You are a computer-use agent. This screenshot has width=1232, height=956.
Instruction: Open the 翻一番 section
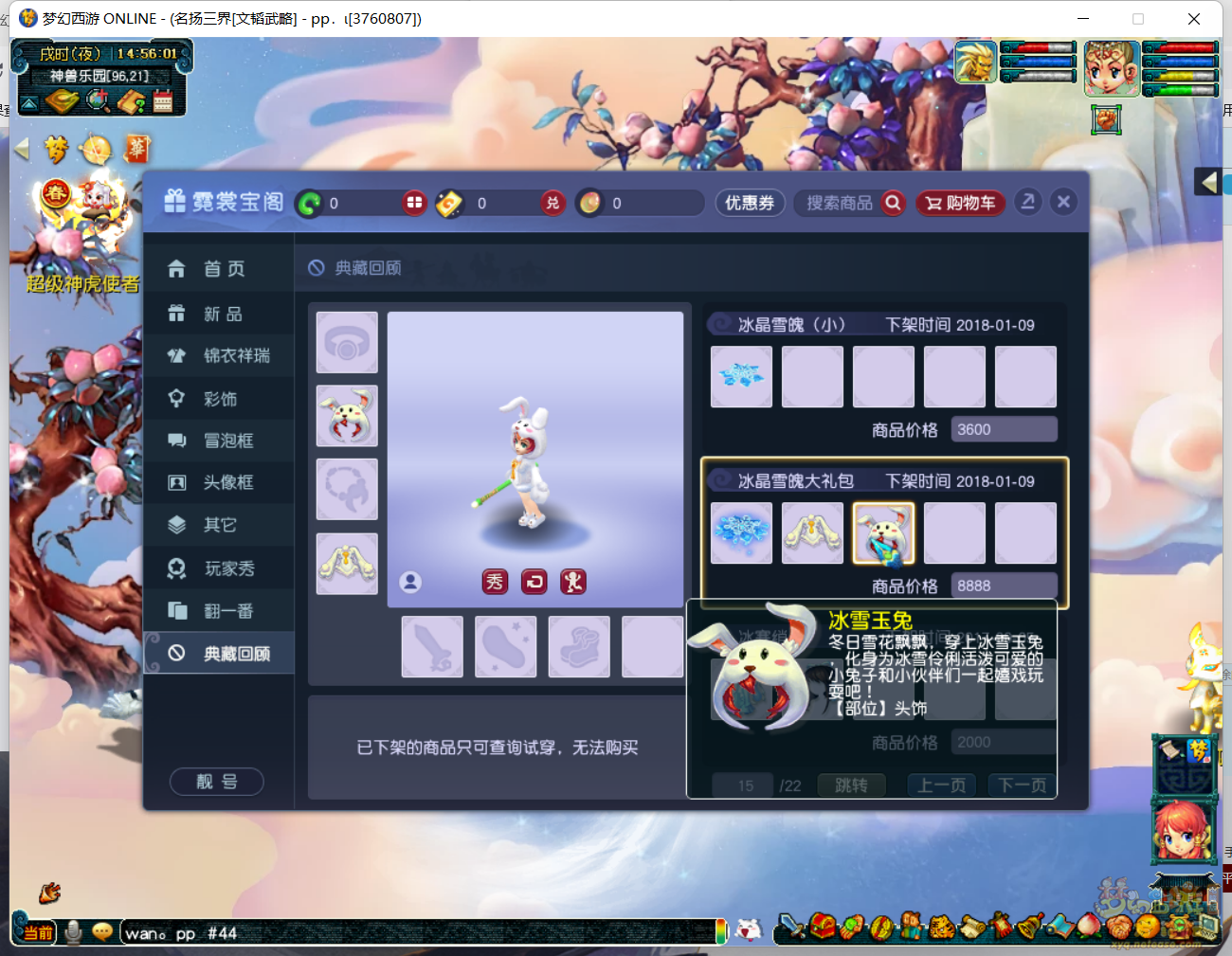pos(218,611)
